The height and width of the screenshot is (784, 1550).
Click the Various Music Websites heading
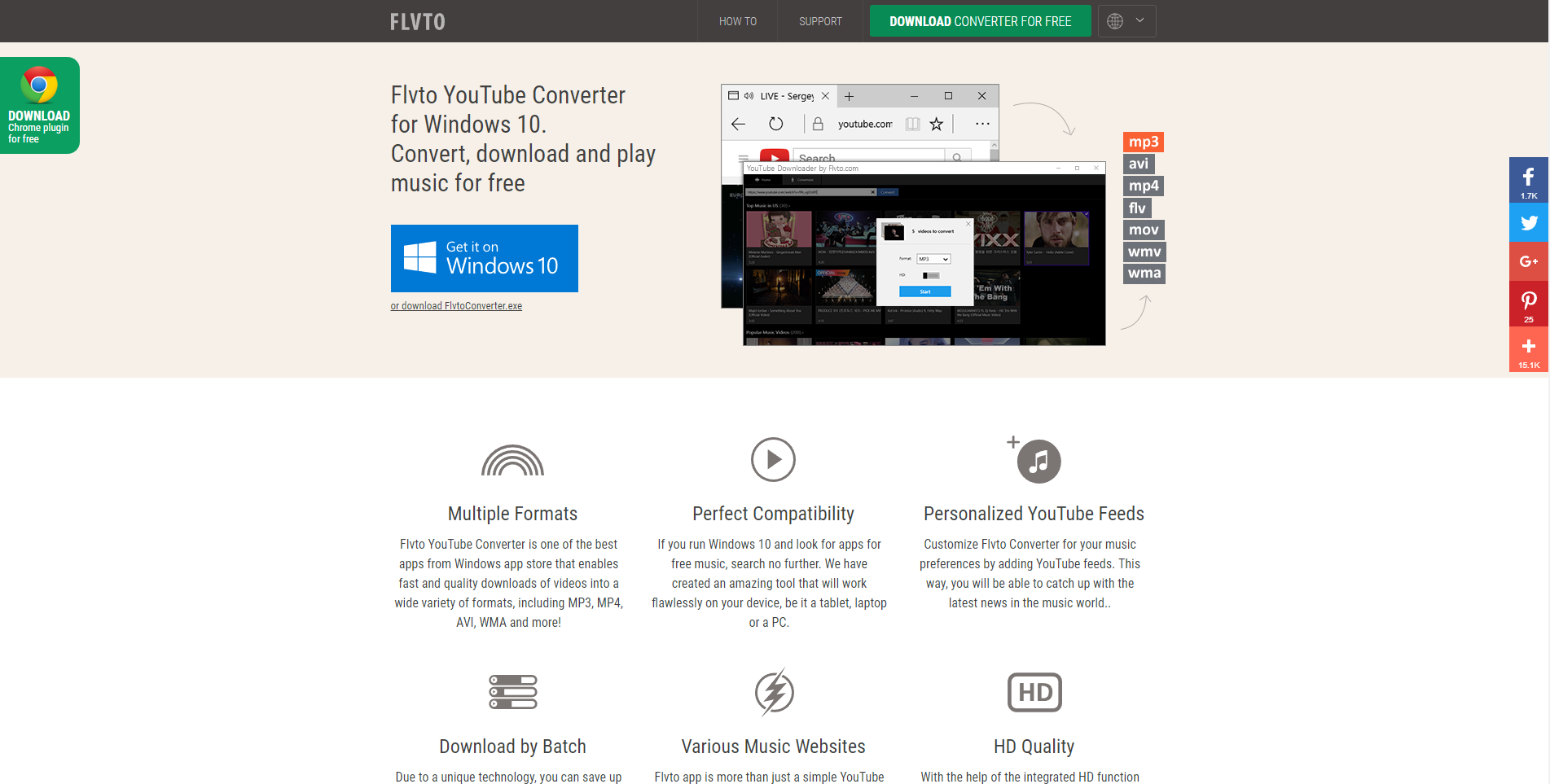[x=773, y=747]
